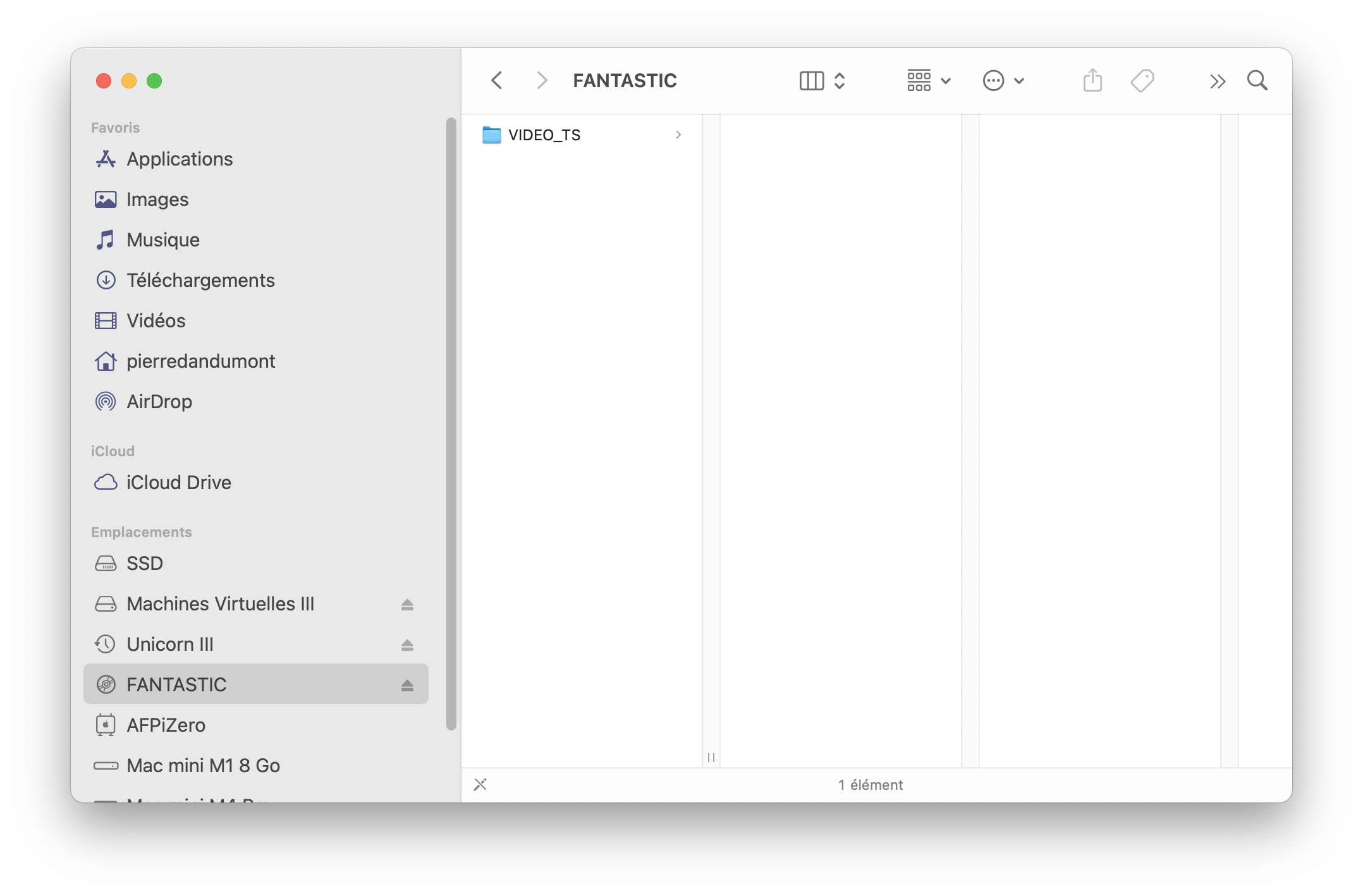Viewport: 1363px width, 896px height.
Task: Click the first column resize handle
Action: tap(711, 757)
